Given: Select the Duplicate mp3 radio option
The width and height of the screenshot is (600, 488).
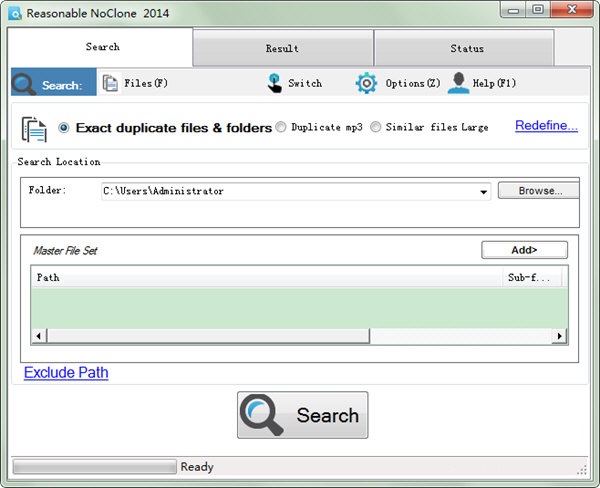Looking at the screenshot, I should tap(281, 127).
